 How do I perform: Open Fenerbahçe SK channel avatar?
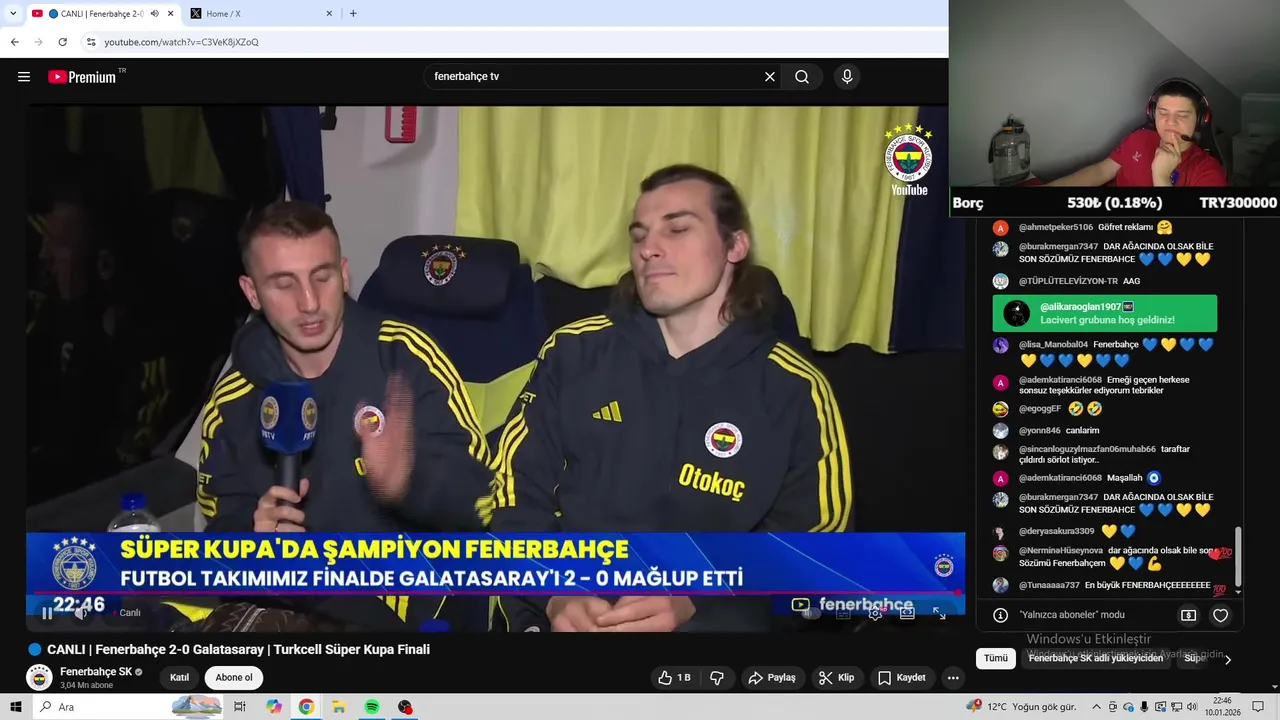pyautogui.click(x=39, y=678)
